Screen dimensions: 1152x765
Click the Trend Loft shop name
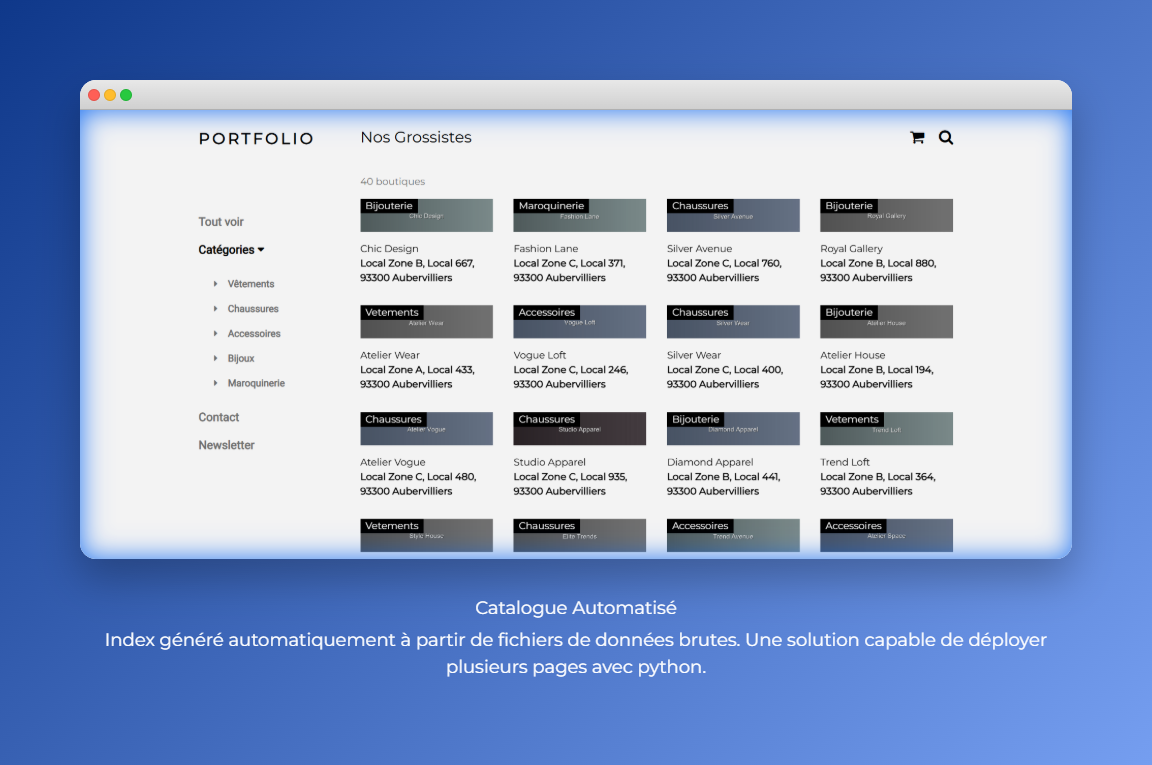pos(845,462)
